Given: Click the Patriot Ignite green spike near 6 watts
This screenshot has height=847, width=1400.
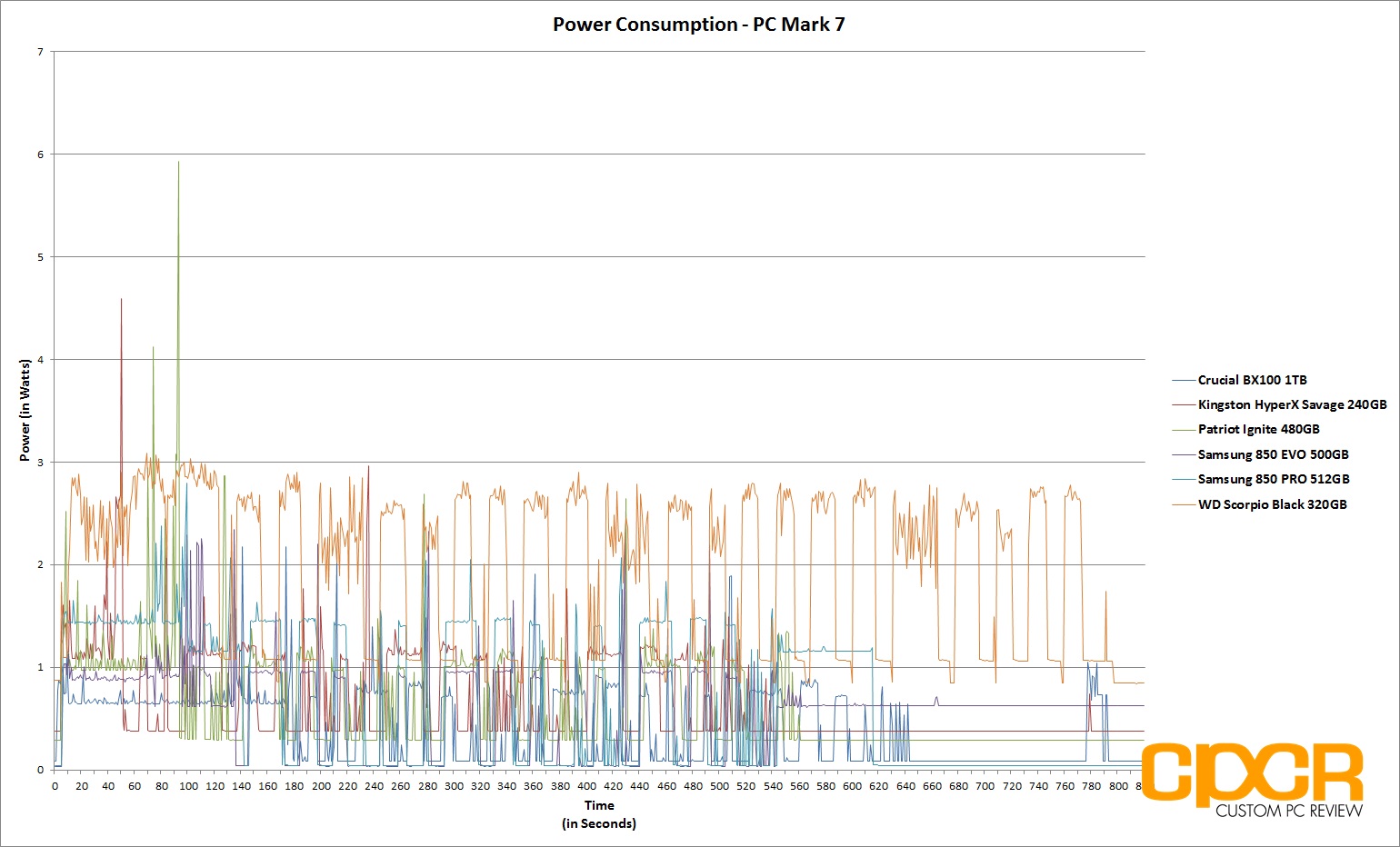Looking at the screenshot, I should (178, 164).
